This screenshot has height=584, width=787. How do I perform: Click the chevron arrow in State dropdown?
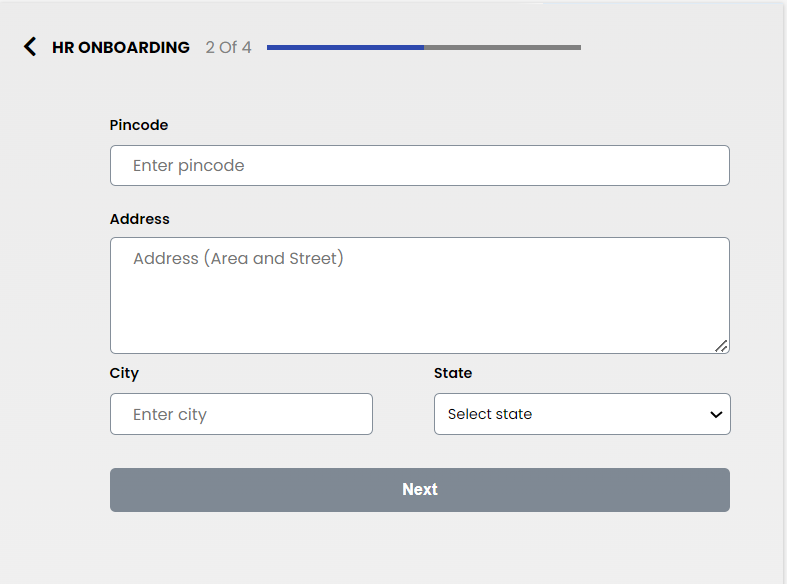click(716, 414)
